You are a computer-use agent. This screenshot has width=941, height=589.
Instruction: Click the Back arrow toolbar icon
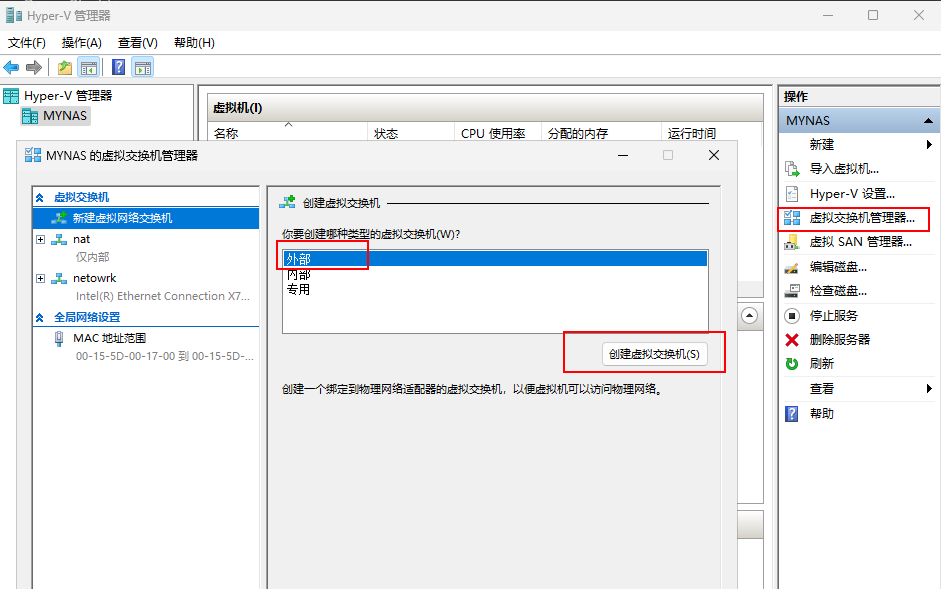coord(11,67)
